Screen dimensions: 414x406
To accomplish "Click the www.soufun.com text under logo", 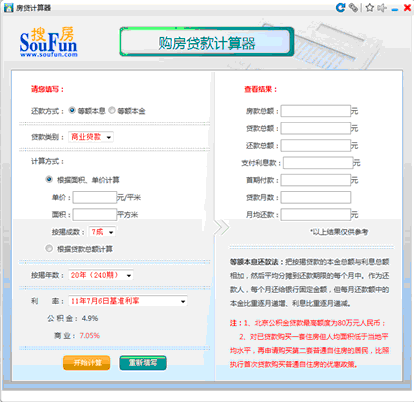I will (49, 54).
